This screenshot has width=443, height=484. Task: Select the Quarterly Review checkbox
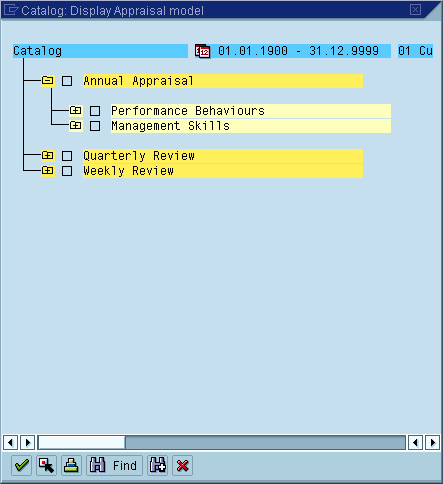67,156
